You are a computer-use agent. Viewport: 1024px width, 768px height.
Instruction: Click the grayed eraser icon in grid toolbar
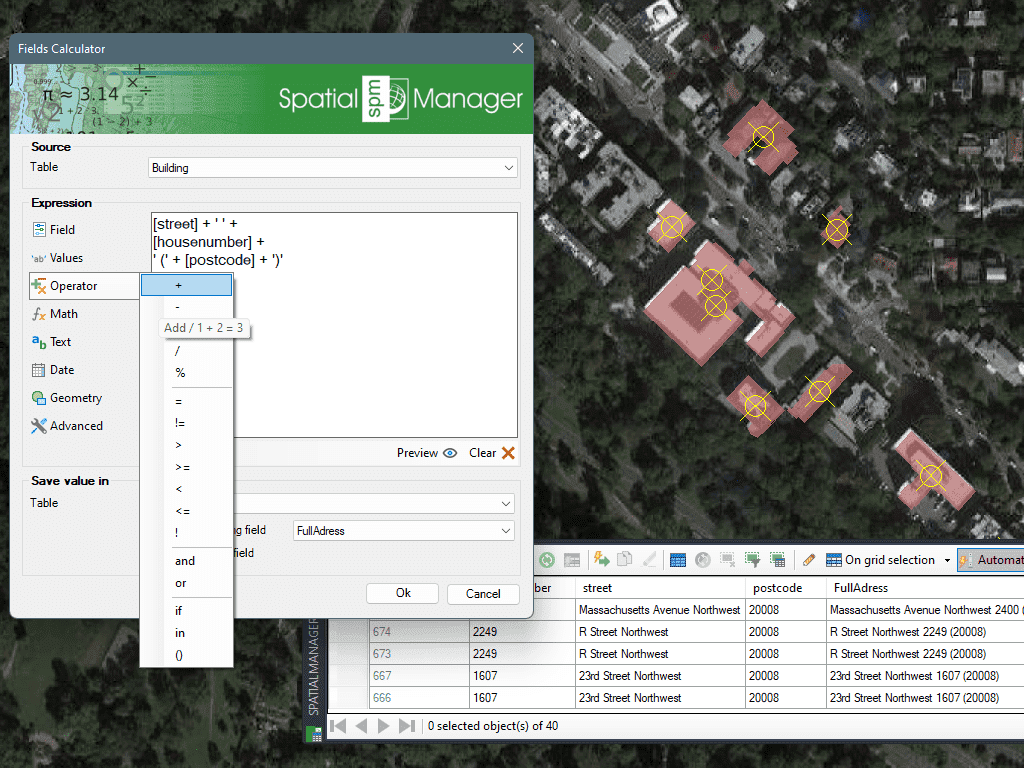(x=650, y=559)
